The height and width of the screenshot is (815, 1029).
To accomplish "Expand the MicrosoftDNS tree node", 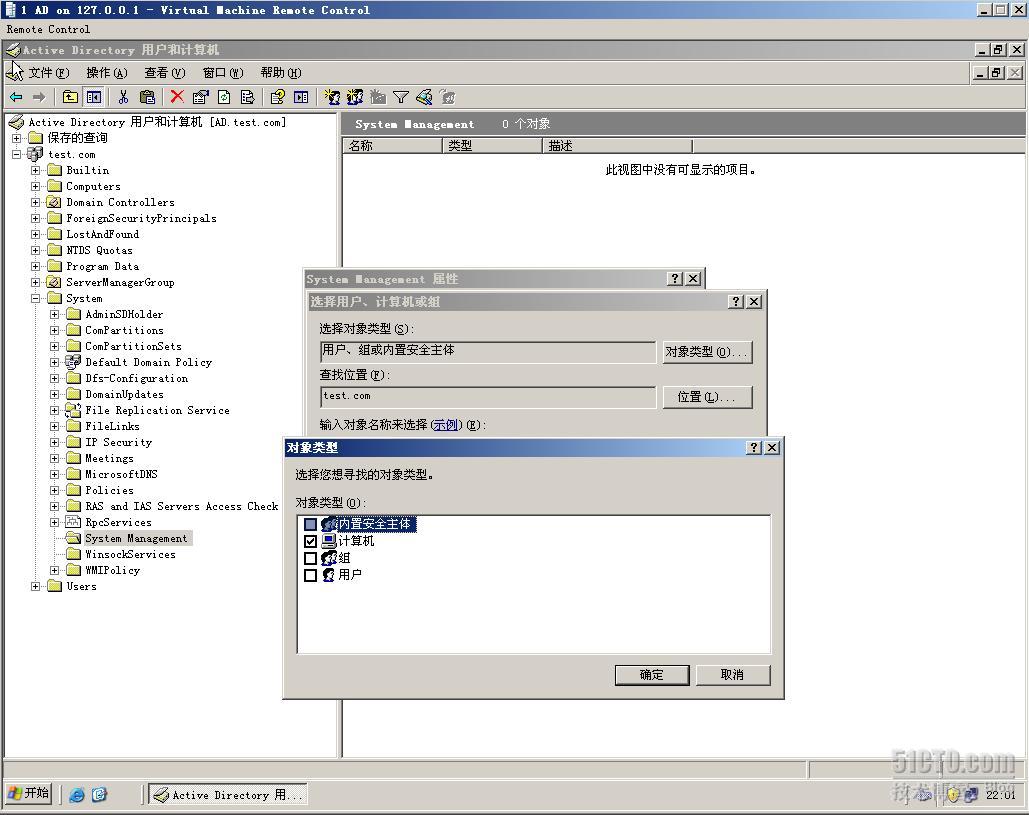I will 54,474.
